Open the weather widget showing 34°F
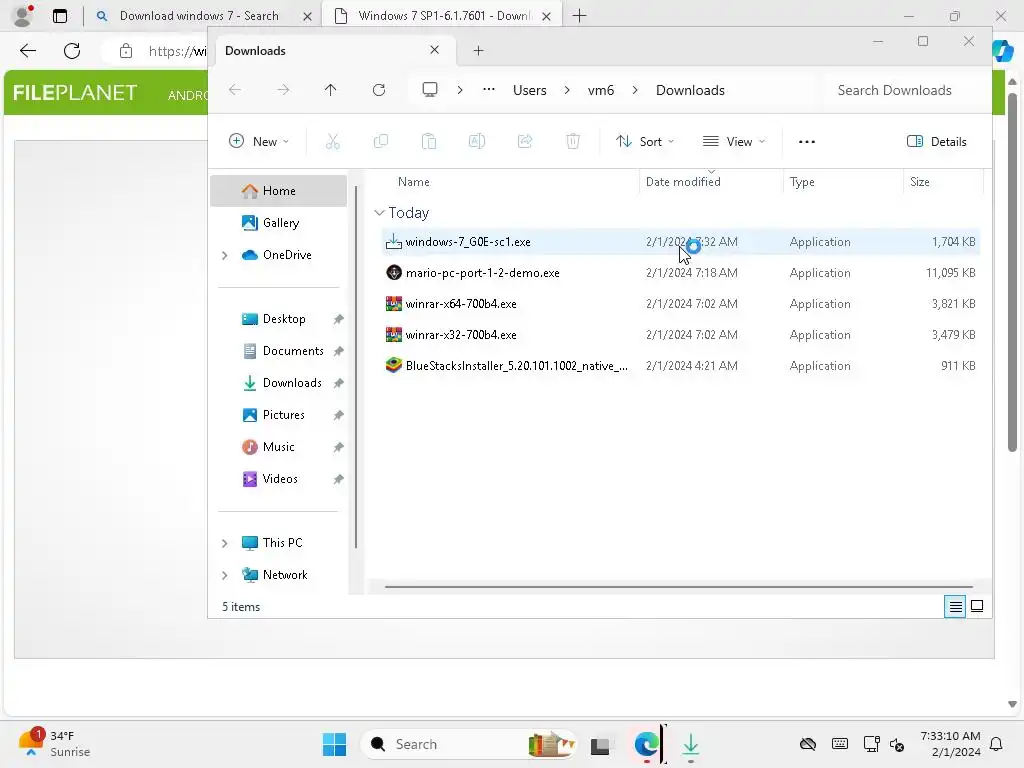 (54, 743)
